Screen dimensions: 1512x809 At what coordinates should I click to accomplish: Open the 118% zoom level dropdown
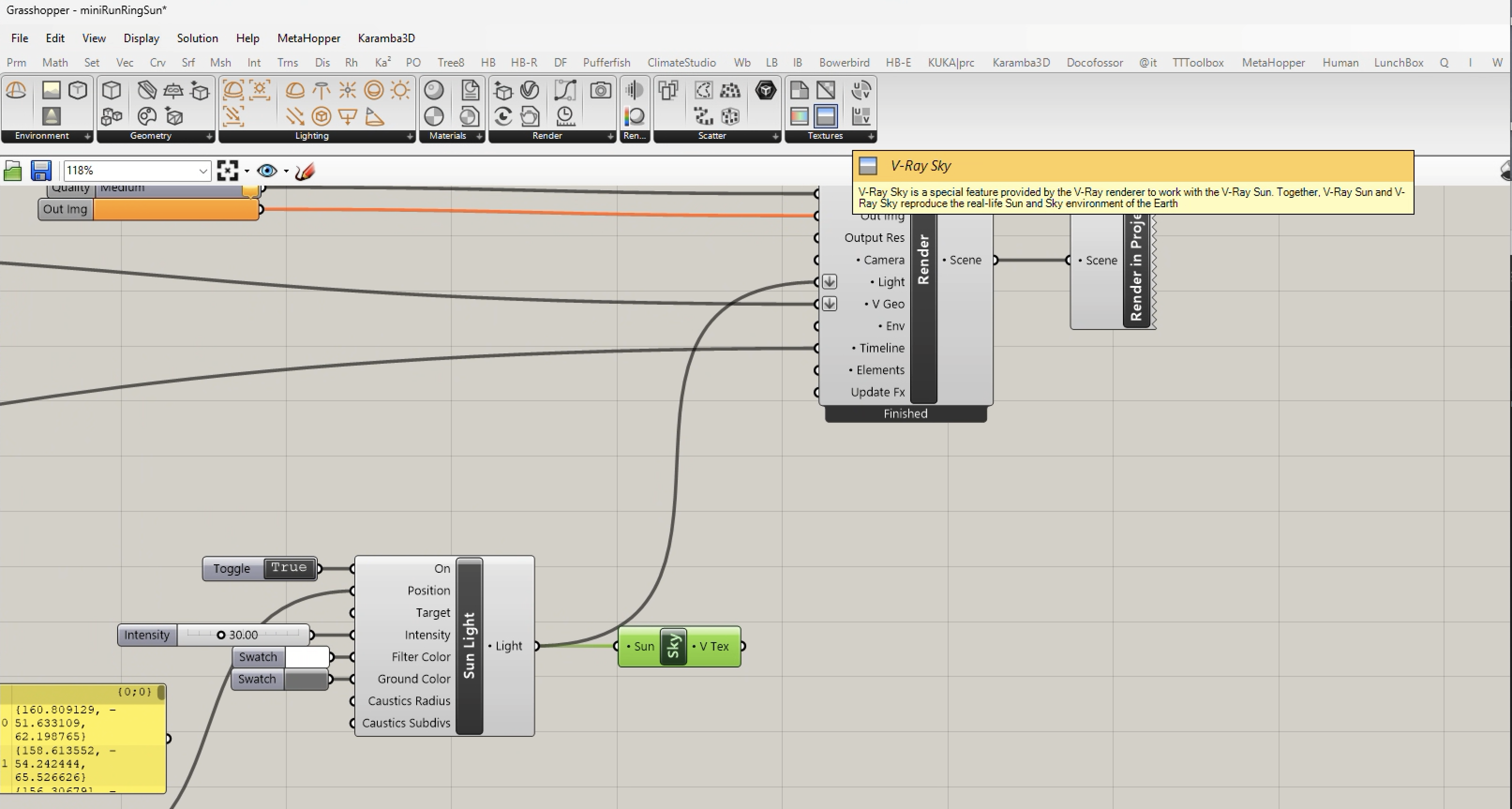point(202,171)
